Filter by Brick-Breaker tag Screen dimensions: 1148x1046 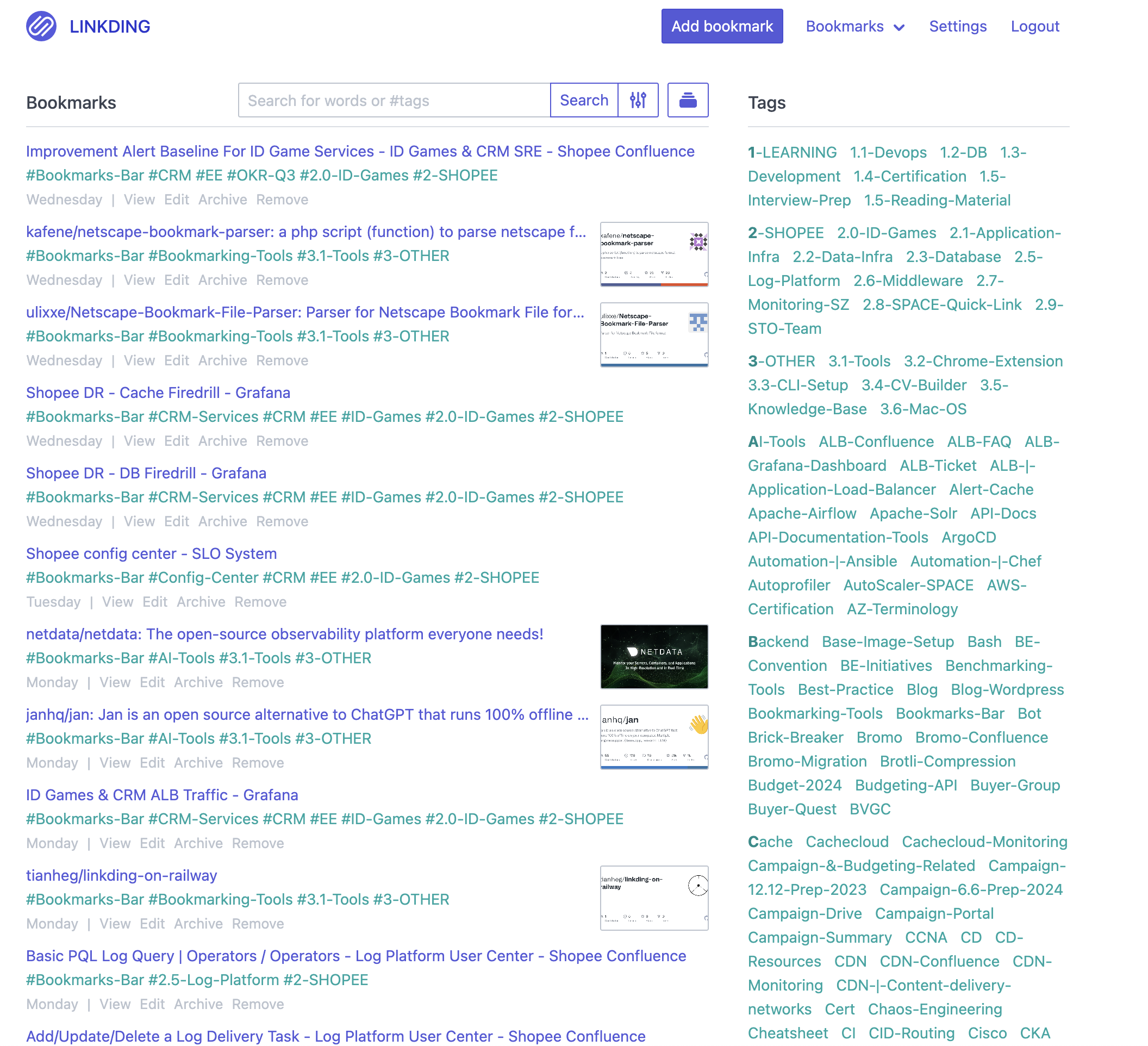pyautogui.click(x=795, y=737)
